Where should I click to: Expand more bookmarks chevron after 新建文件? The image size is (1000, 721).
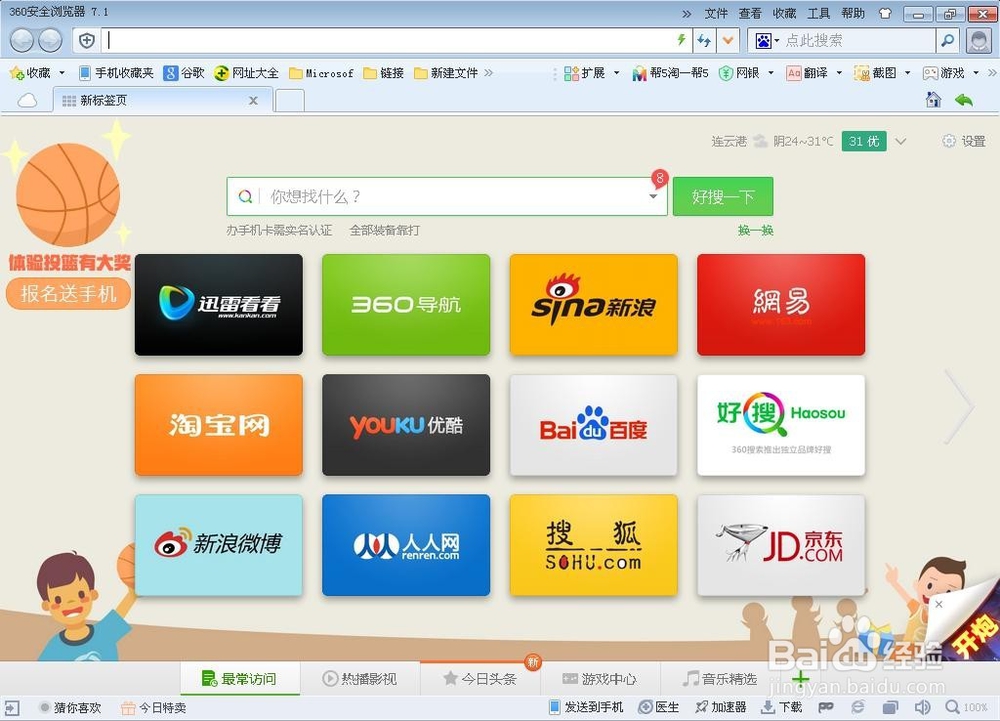tap(489, 73)
